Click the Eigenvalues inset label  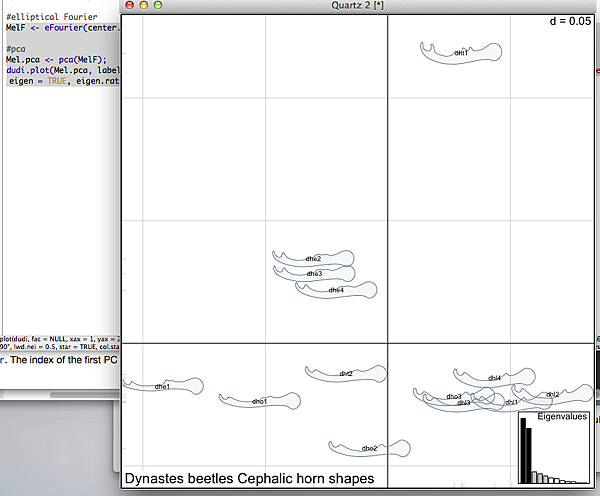coord(562,416)
